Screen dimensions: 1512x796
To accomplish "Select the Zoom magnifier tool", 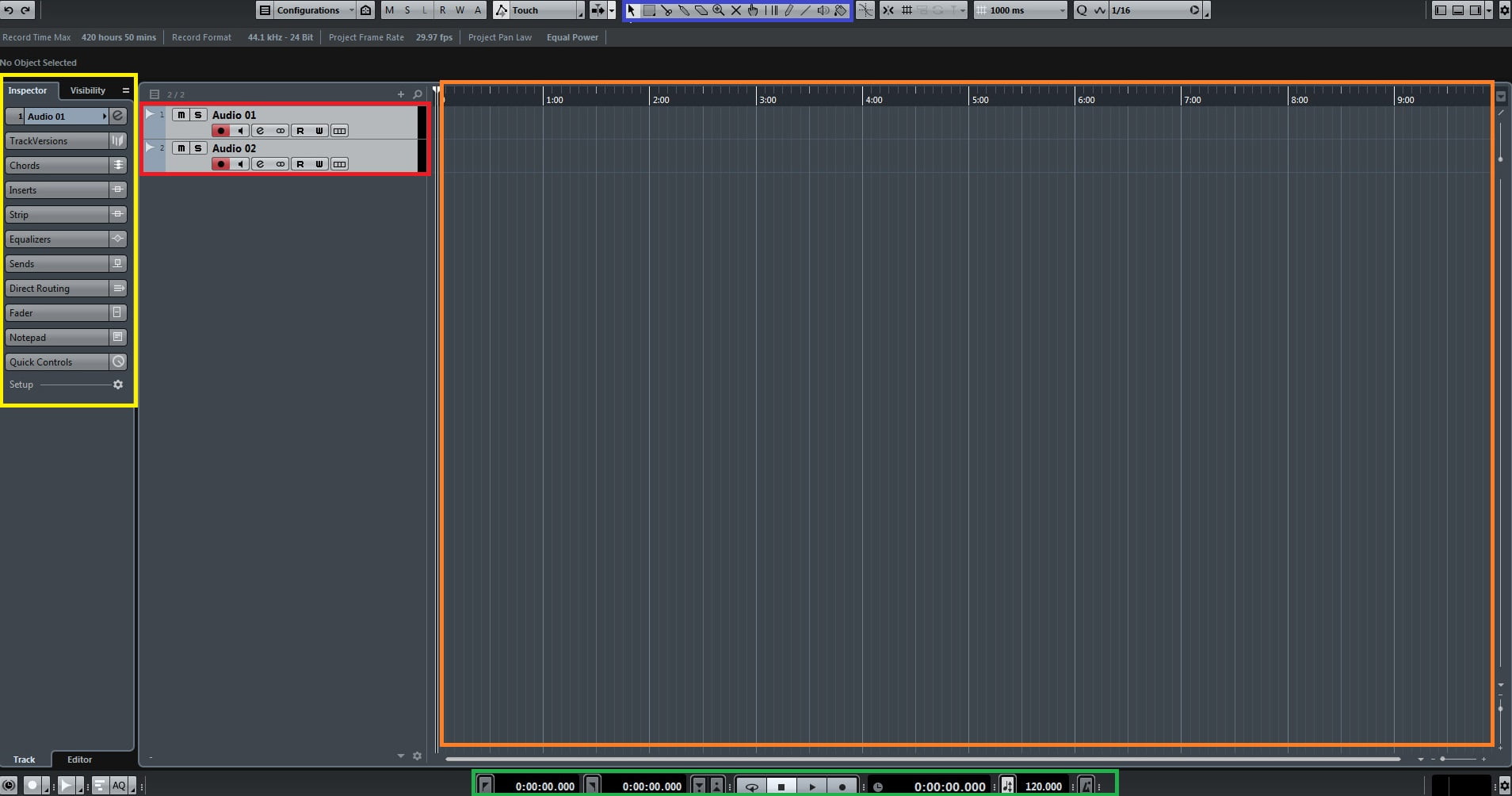I will point(719,10).
